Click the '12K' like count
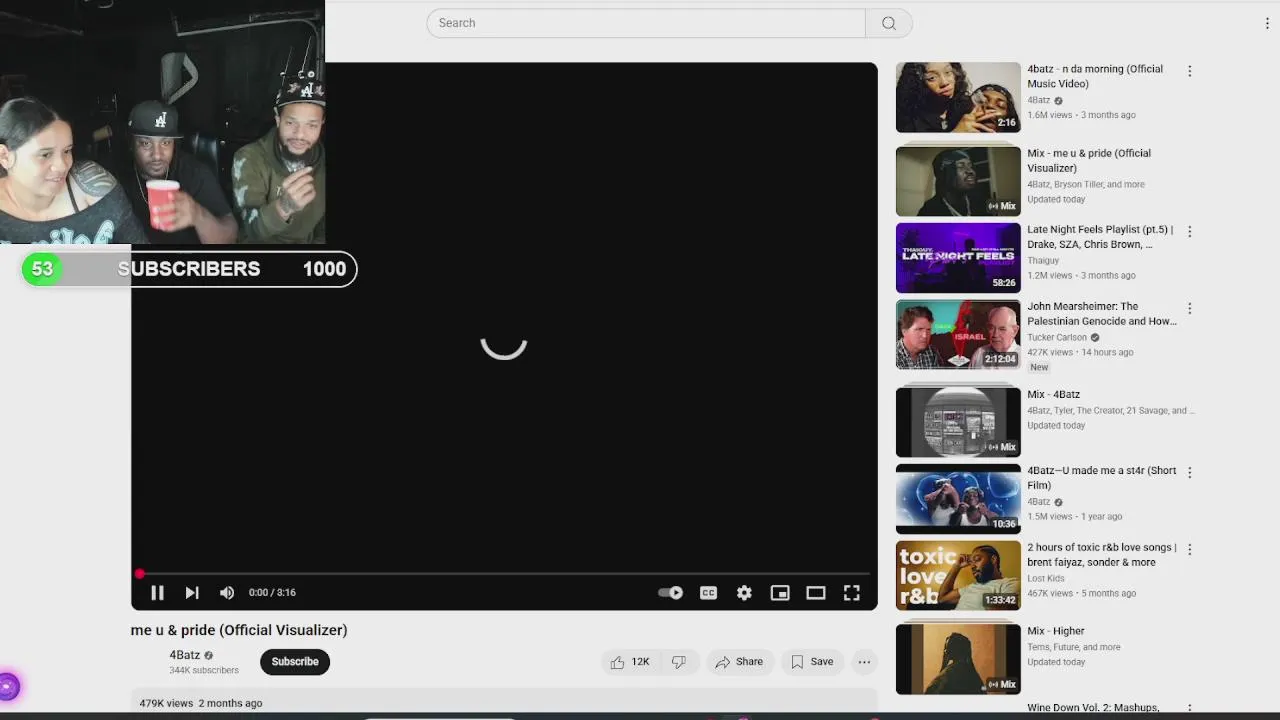Viewport: 1280px width, 720px height. click(640, 662)
